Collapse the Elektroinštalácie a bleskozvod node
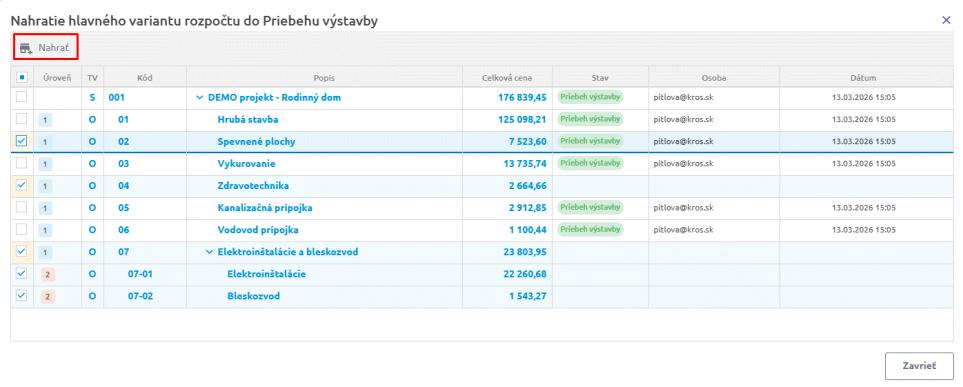963x387 pixels. [209, 252]
